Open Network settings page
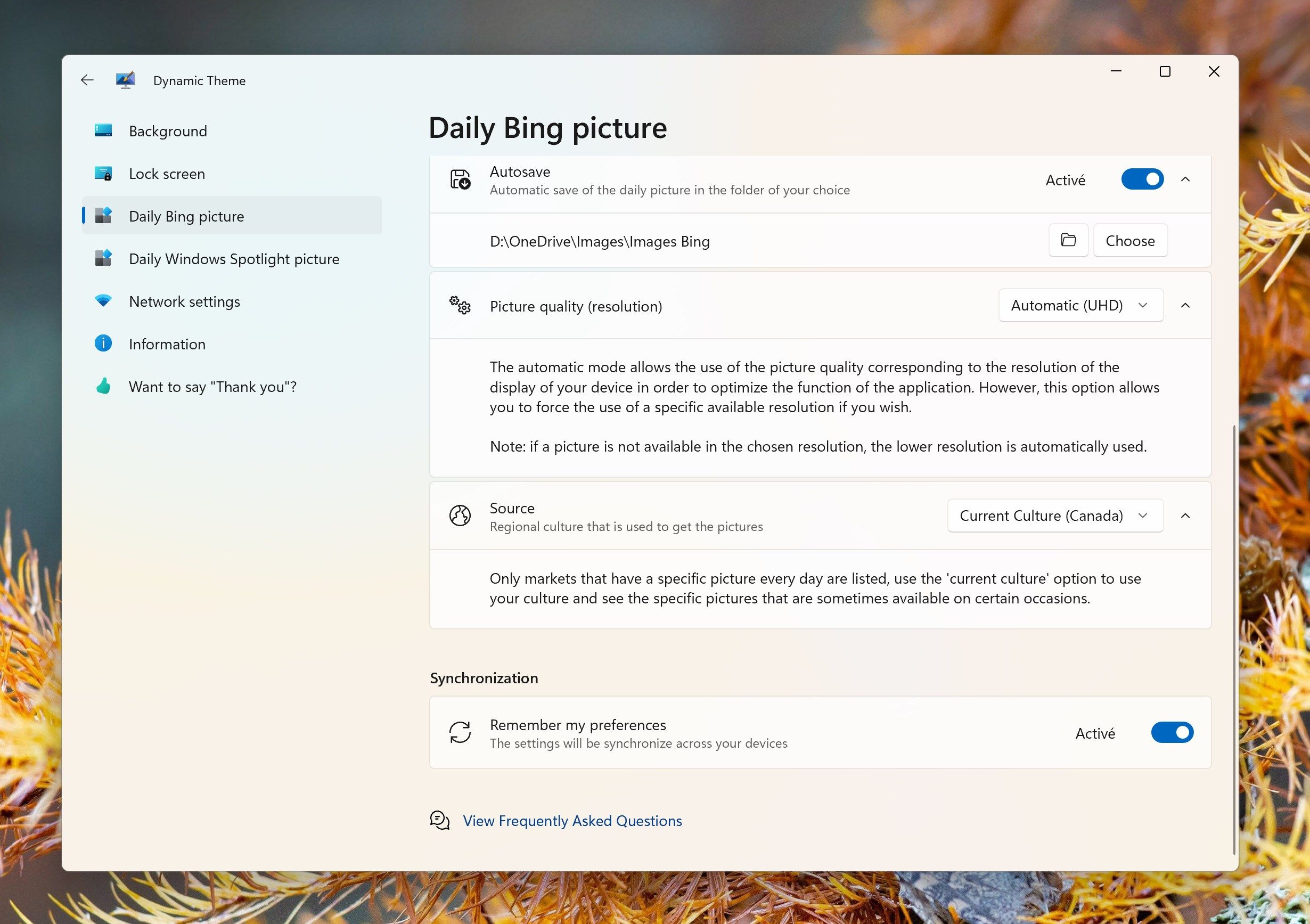The image size is (1310, 924). (x=232, y=301)
